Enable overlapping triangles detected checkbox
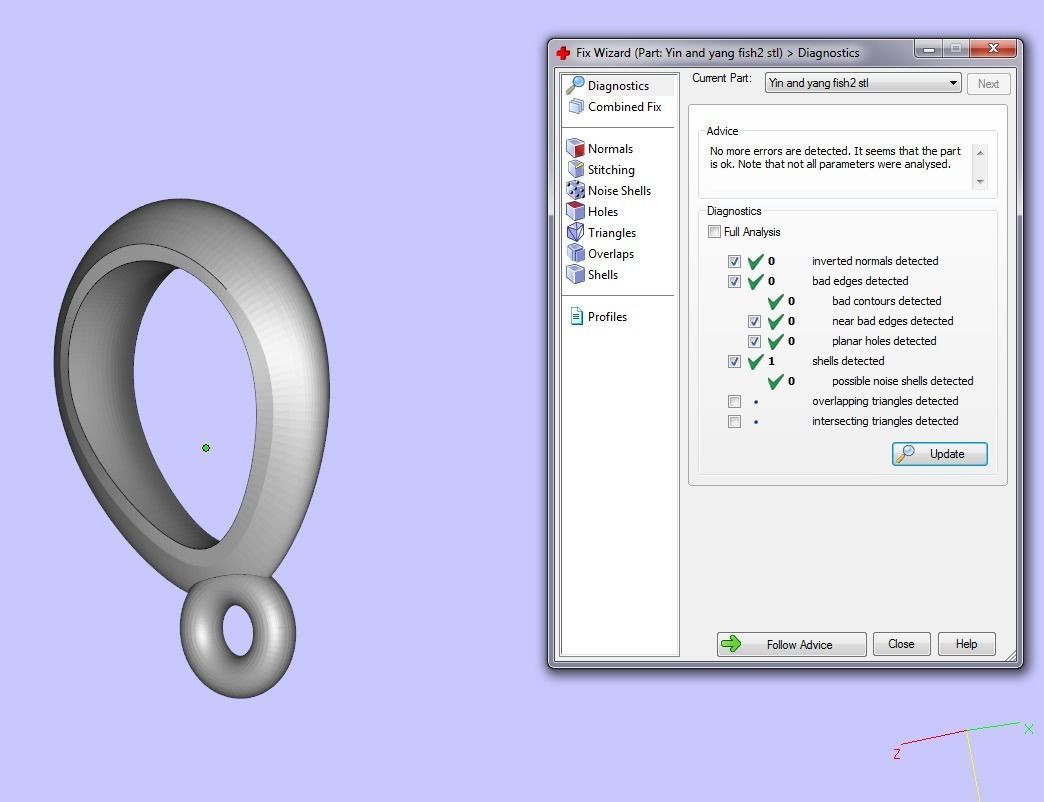This screenshot has height=802, width=1044. point(734,401)
